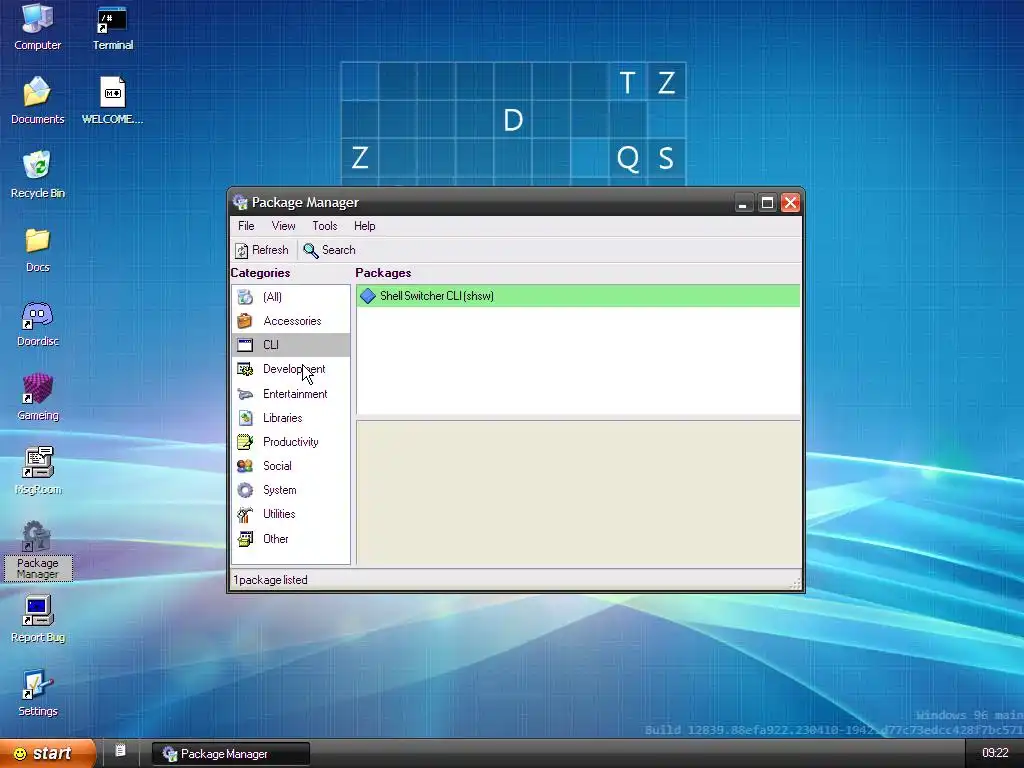Viewport: 1024px width, 768px height.
Task: Select the (All) category
Action: (291, 297)
